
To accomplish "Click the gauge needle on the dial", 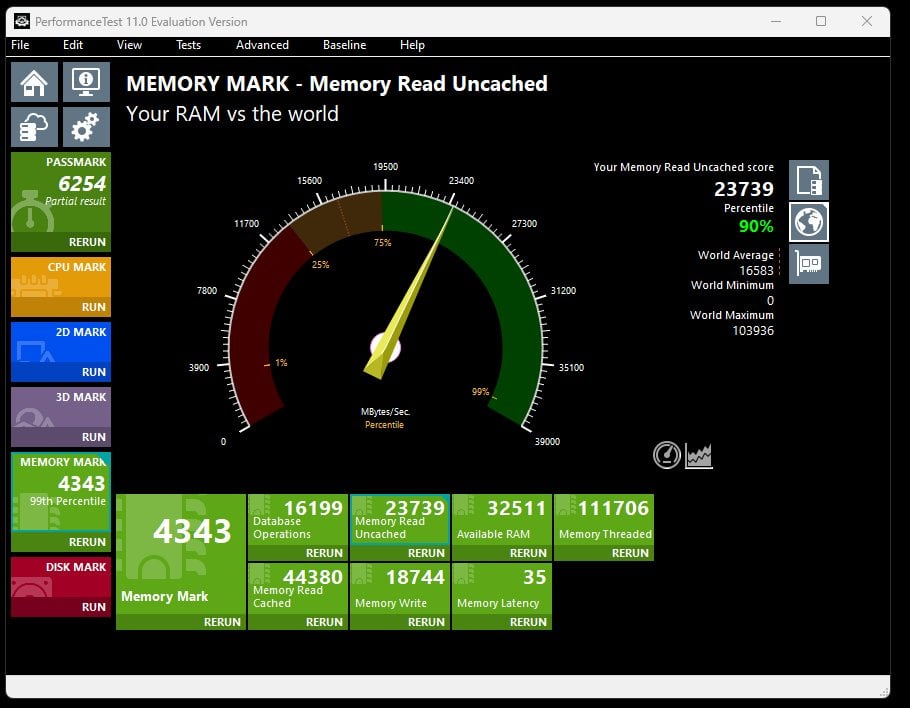I will 409,293.
